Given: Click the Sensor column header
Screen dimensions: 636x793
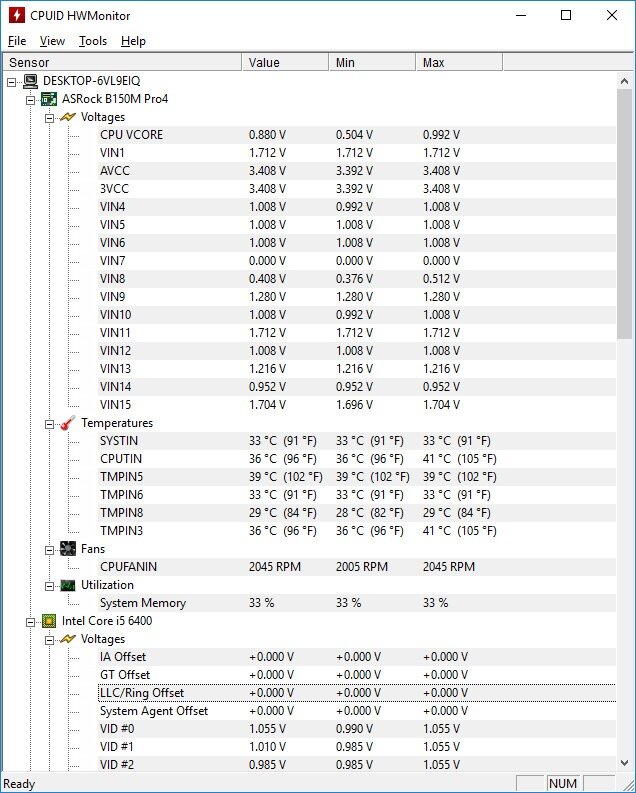Looking at the screenshot, I should 122,62.
